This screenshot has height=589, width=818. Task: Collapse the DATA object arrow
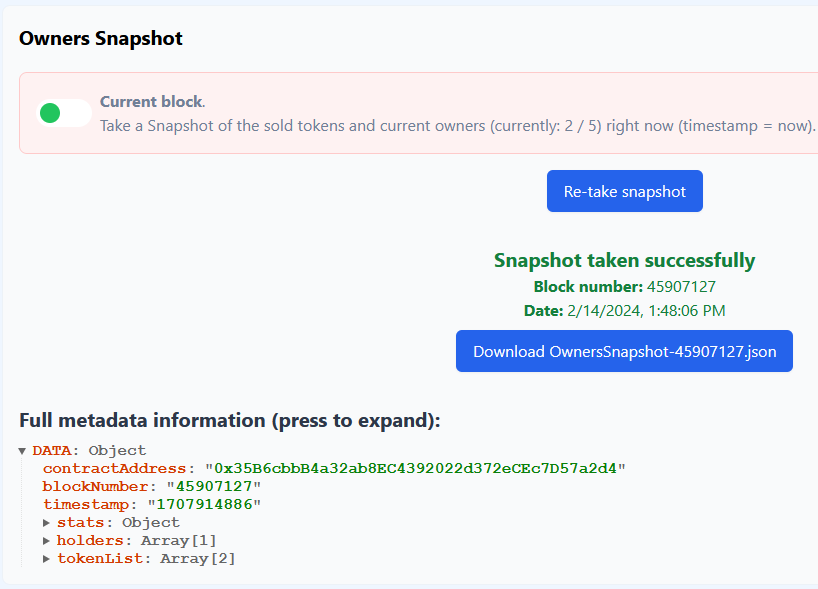pos(22,451)
